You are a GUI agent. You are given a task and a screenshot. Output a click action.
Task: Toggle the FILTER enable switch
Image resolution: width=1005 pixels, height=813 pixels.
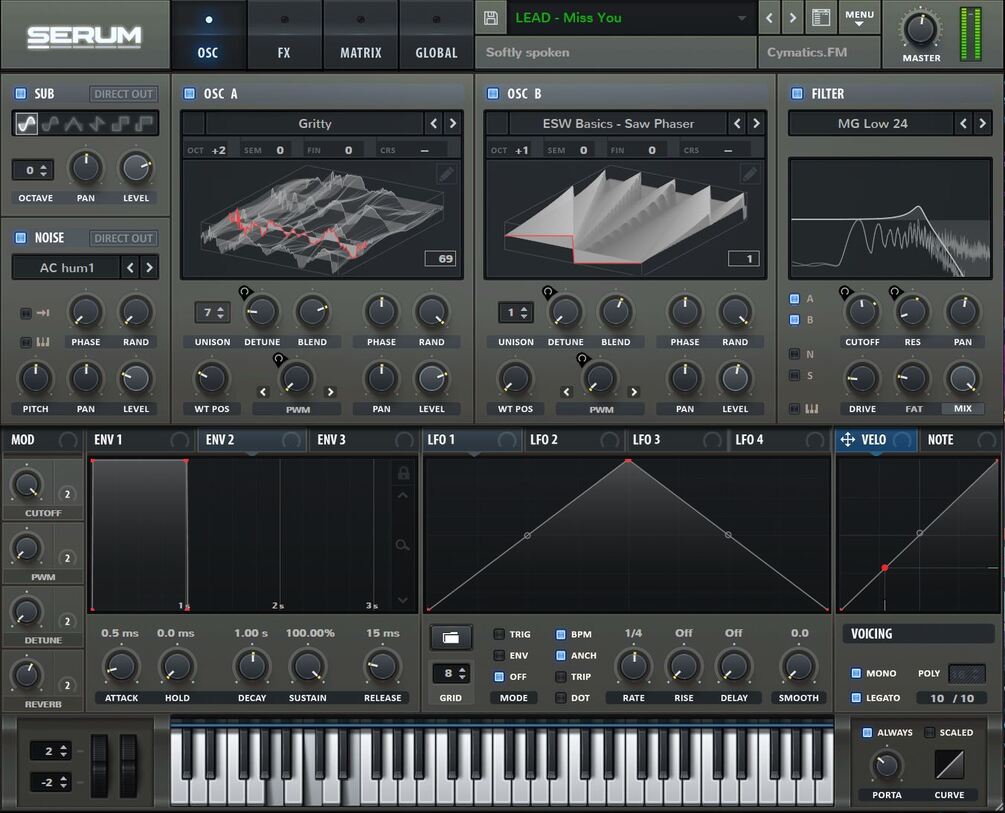point(797,94)
